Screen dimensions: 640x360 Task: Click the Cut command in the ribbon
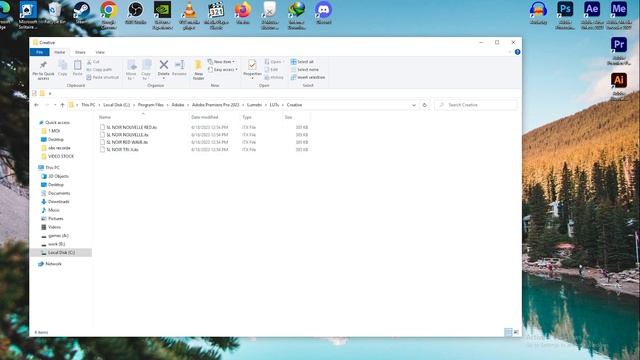pyautogui.click(x=93, y=62)
